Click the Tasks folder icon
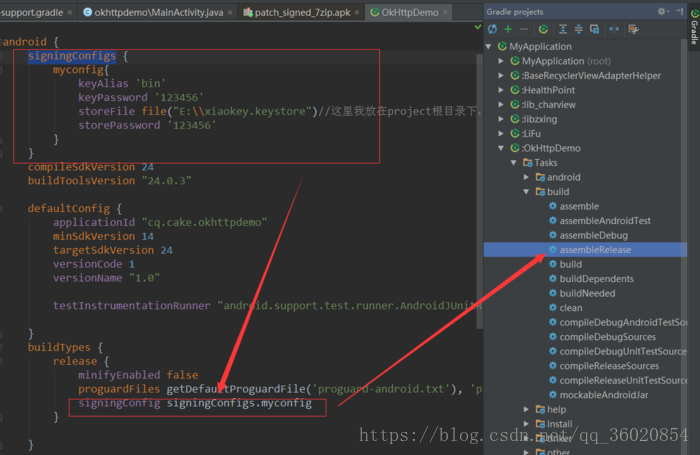Image resolution: width=700 pixels, height=455 pixels. point(528,163)
